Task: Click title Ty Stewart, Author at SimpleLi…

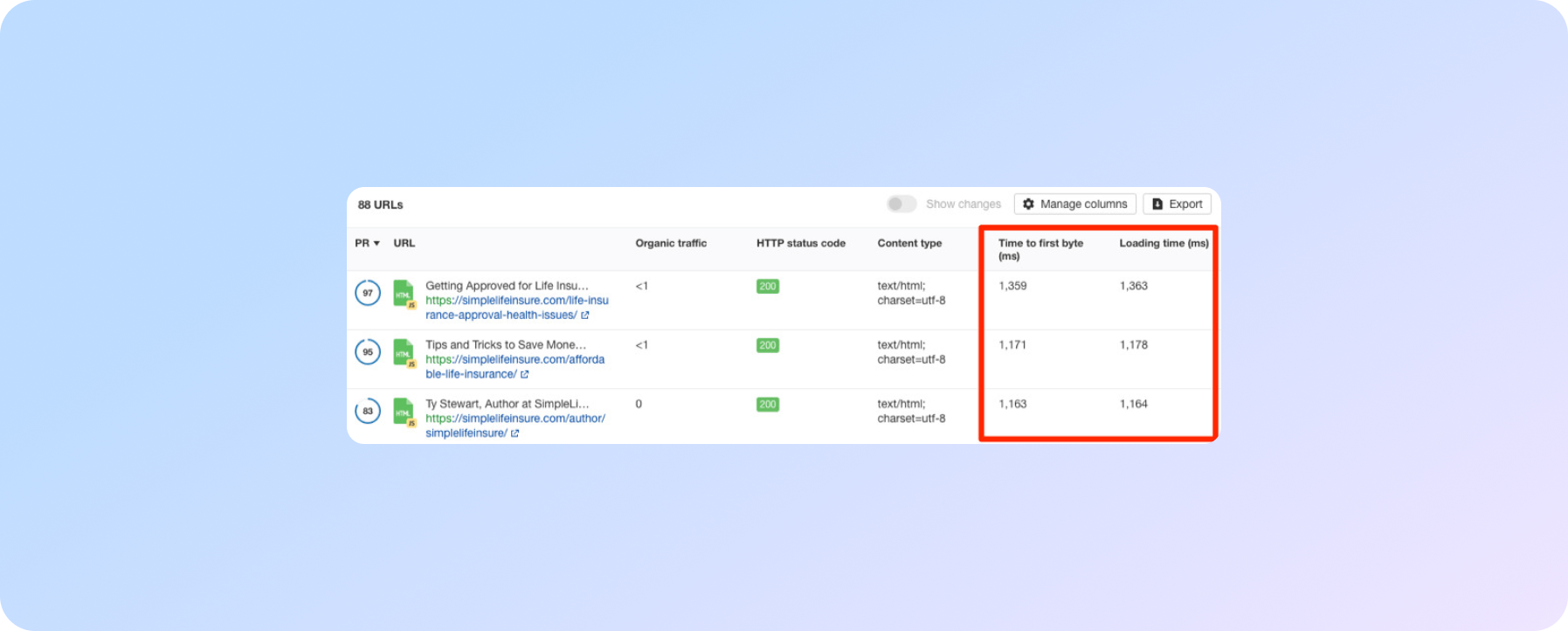Action: click(508, 404)
